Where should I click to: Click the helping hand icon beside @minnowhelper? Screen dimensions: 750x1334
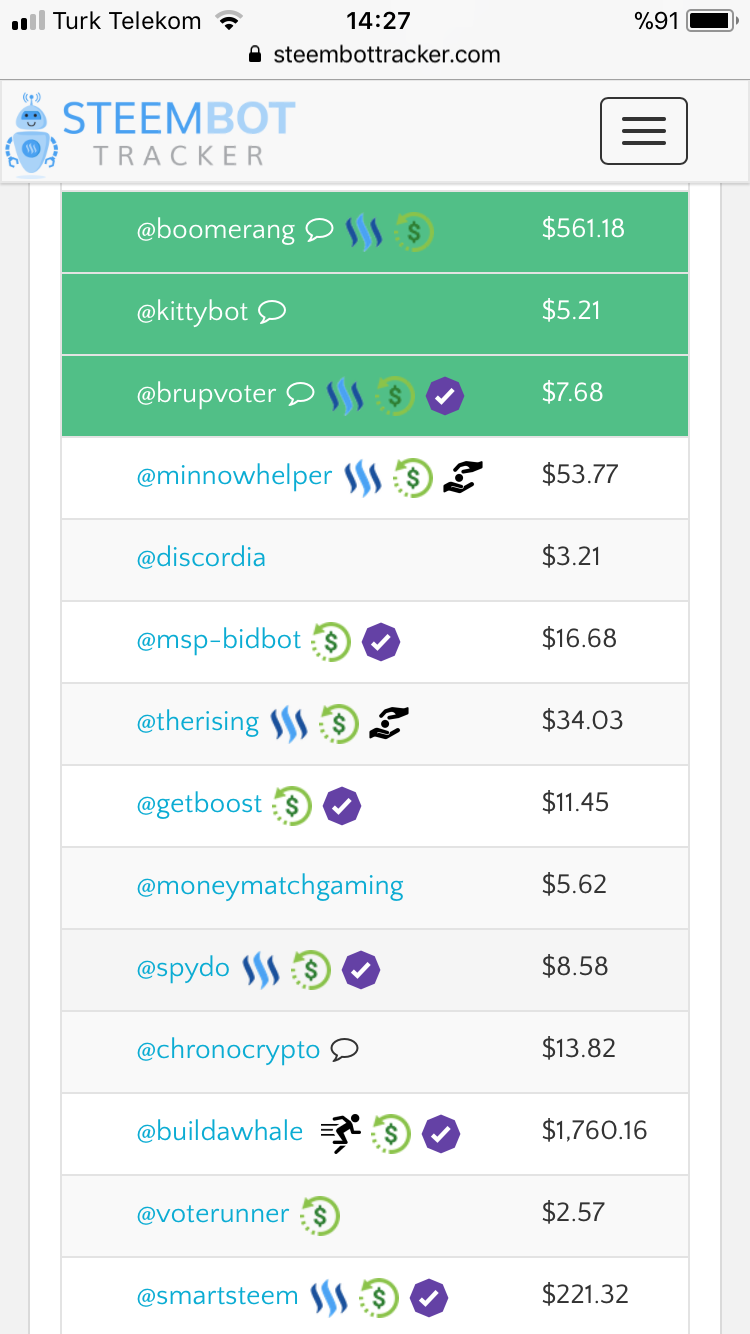point(462,478)
